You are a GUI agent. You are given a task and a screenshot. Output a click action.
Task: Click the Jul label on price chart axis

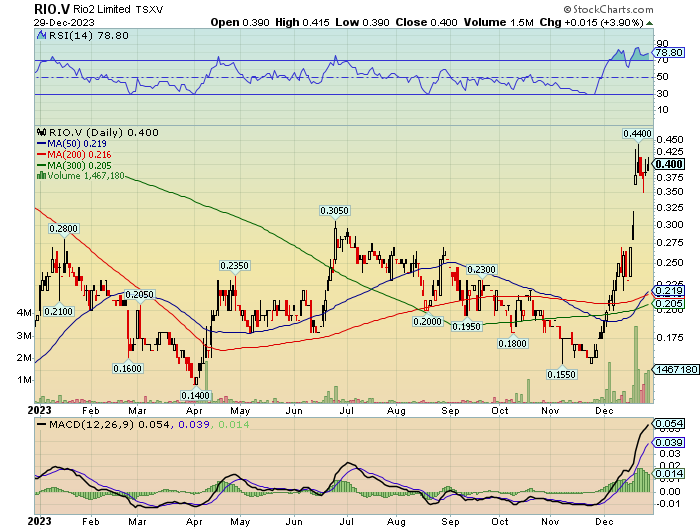click(x=346, y=411)
